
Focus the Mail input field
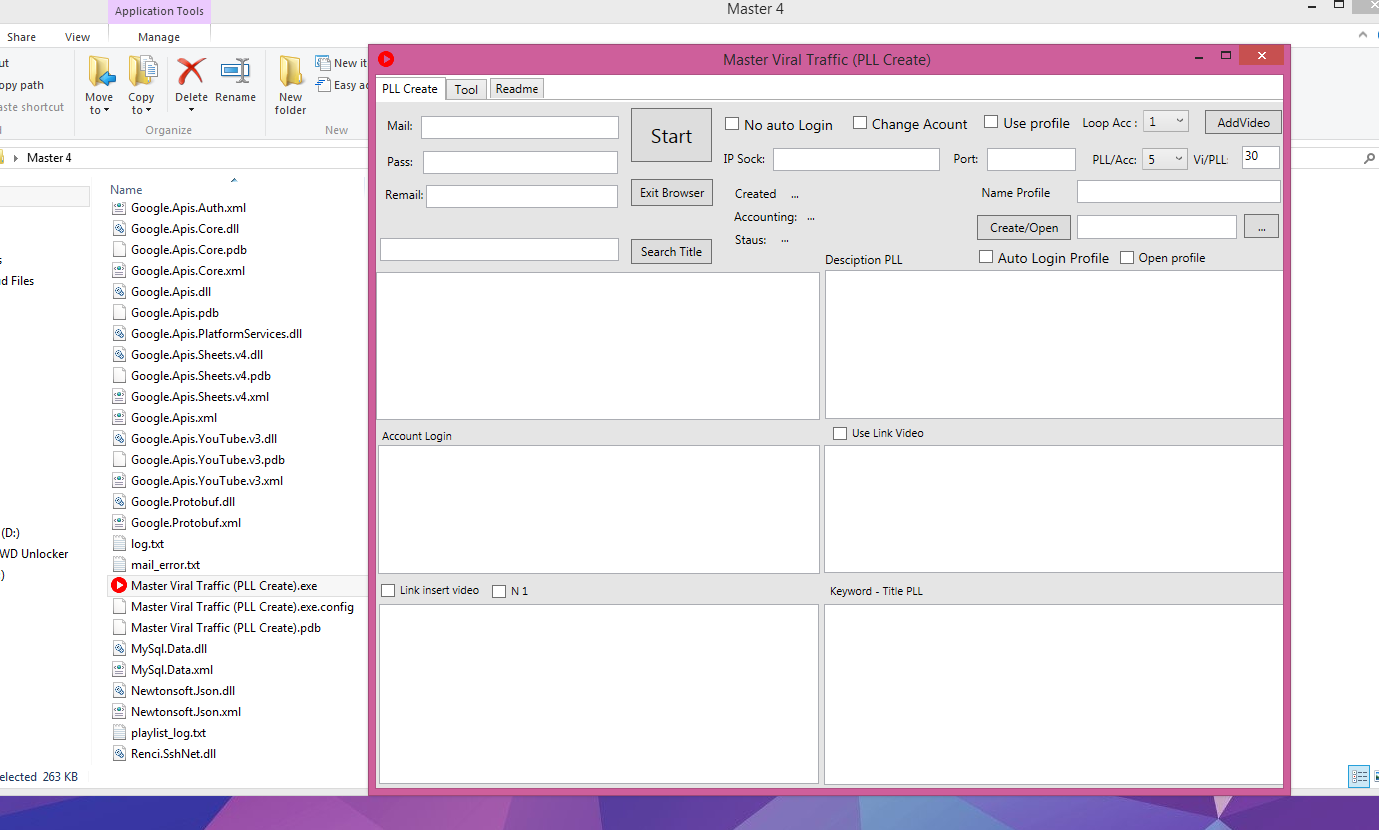point(520,127)
